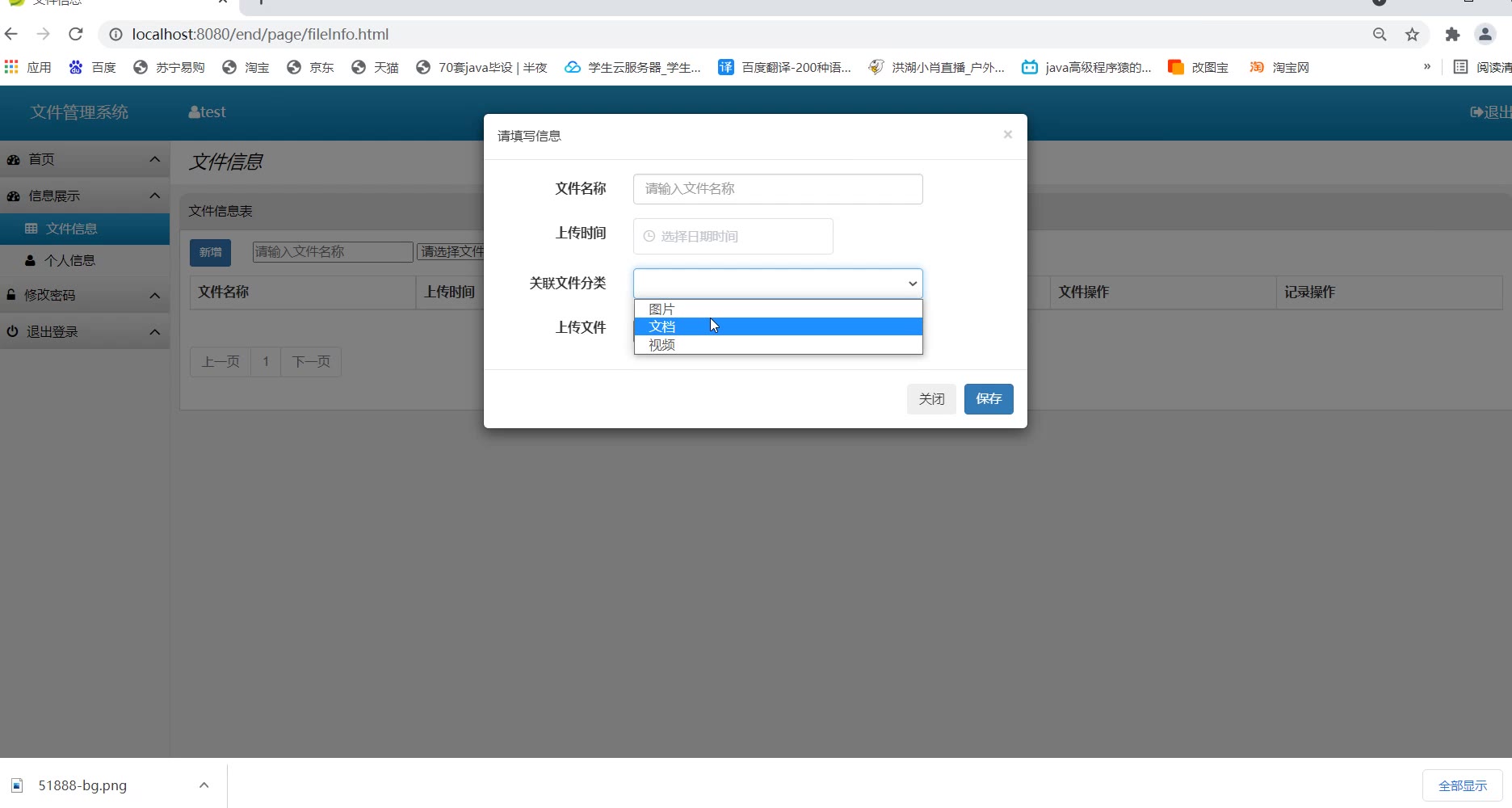The image size is (1512, 808).
Task: Open the 上传时间 date time picker
Action: click(733, 236)
